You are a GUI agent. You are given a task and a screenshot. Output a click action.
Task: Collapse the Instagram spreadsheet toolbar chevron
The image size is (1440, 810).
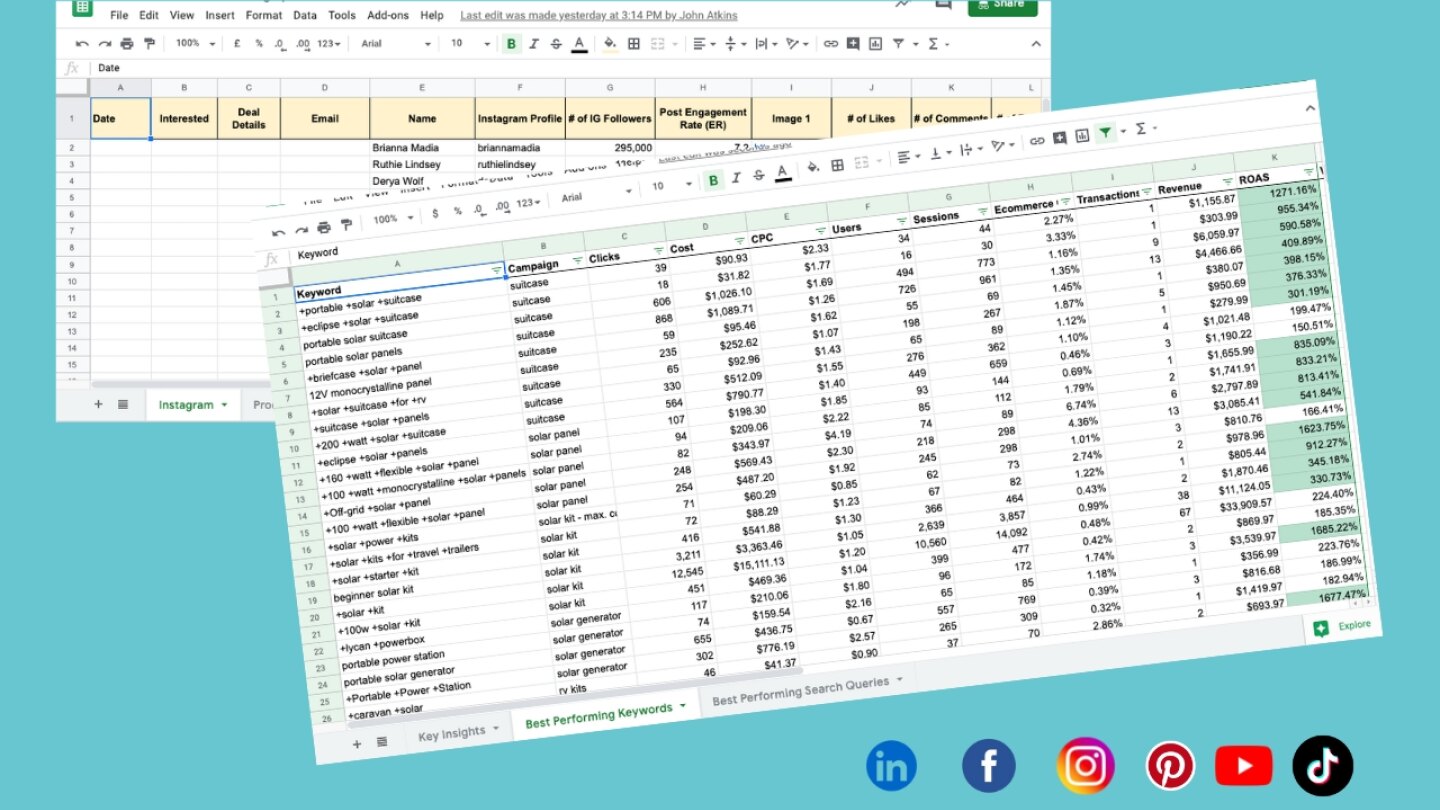coord(1036,44)
